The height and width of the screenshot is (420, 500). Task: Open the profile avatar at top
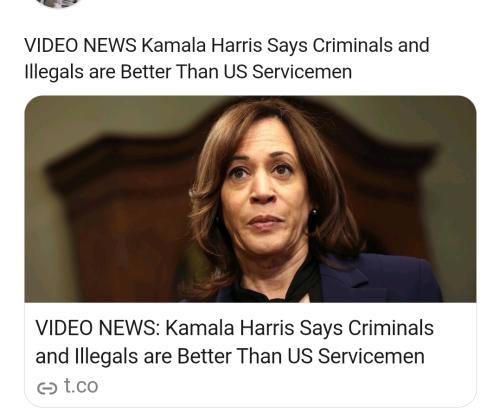tap(59, 3)
